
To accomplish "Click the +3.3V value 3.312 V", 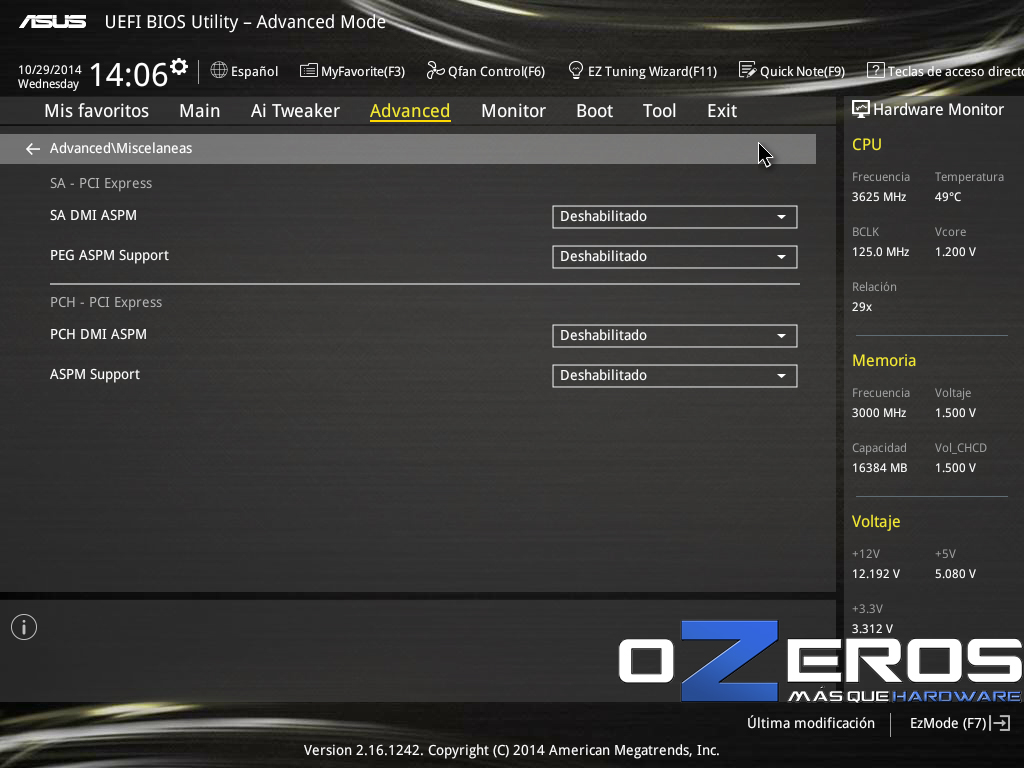I will (x=872, y=628).
